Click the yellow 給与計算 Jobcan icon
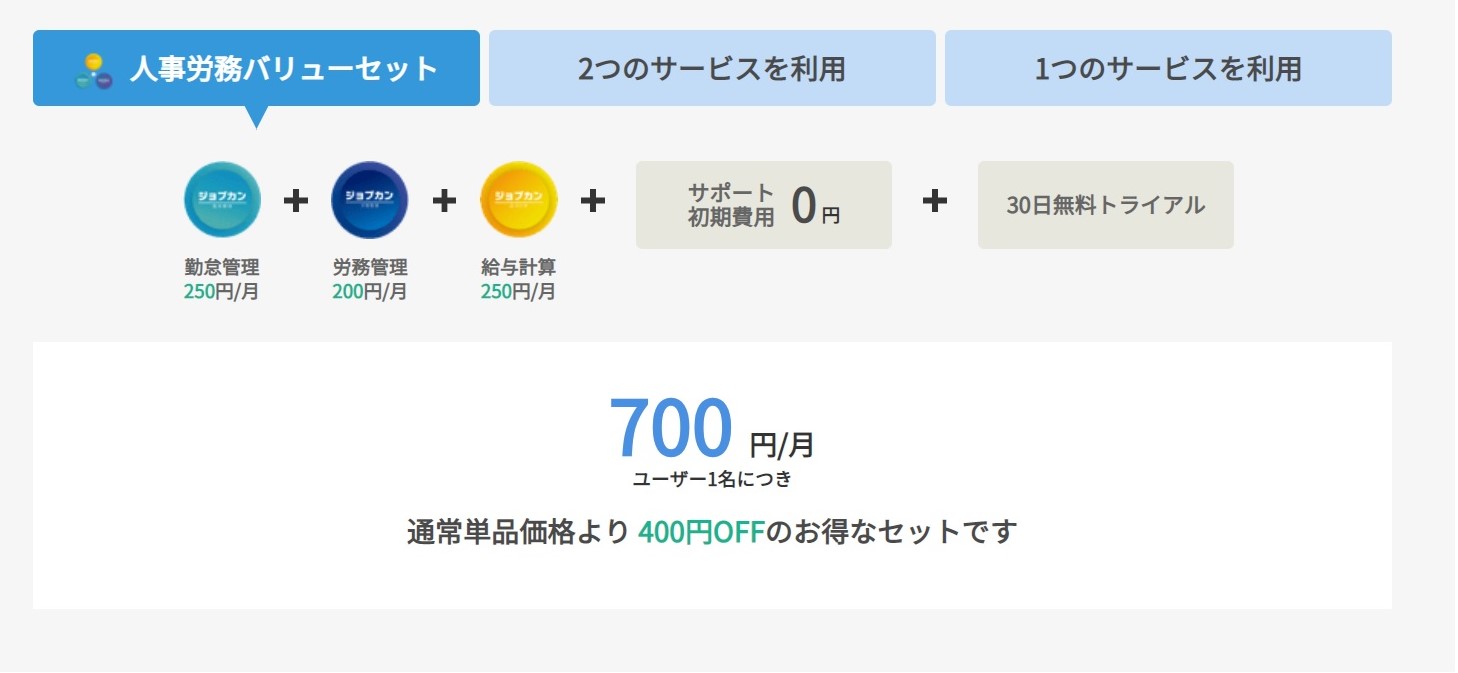Image resolution: width=1458 pixels, height=673 pixels. [518, 200]
